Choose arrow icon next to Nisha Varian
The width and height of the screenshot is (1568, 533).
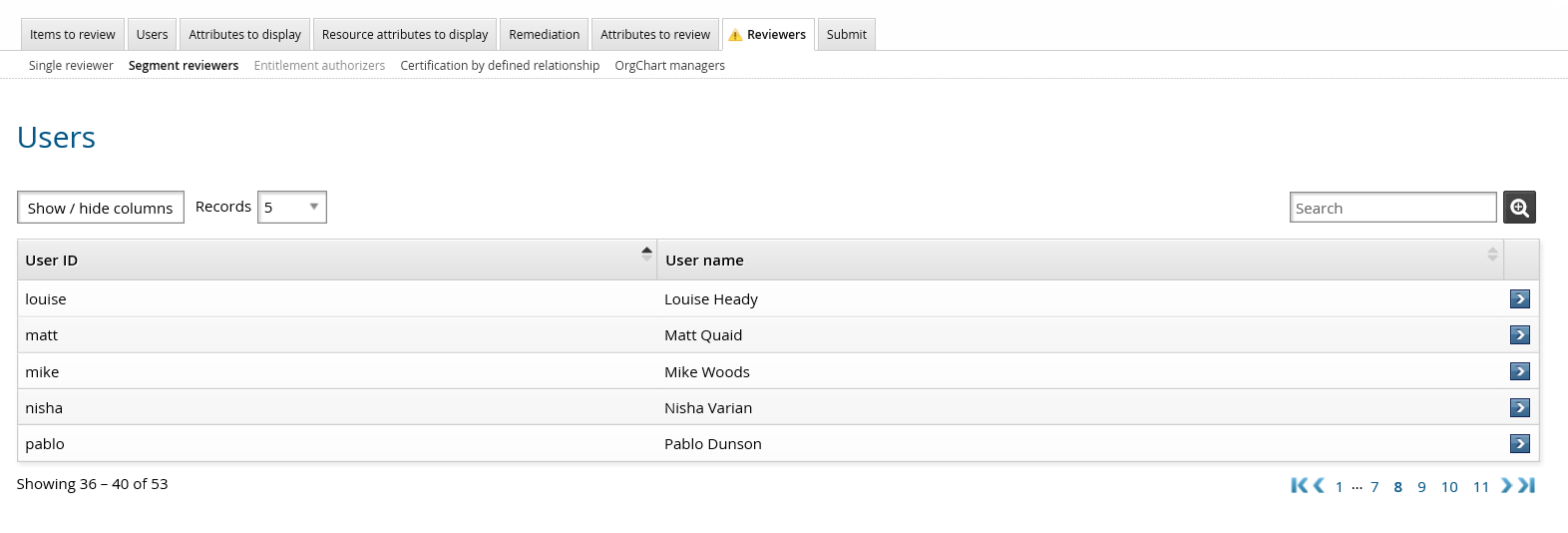(x=1519, y=407)
